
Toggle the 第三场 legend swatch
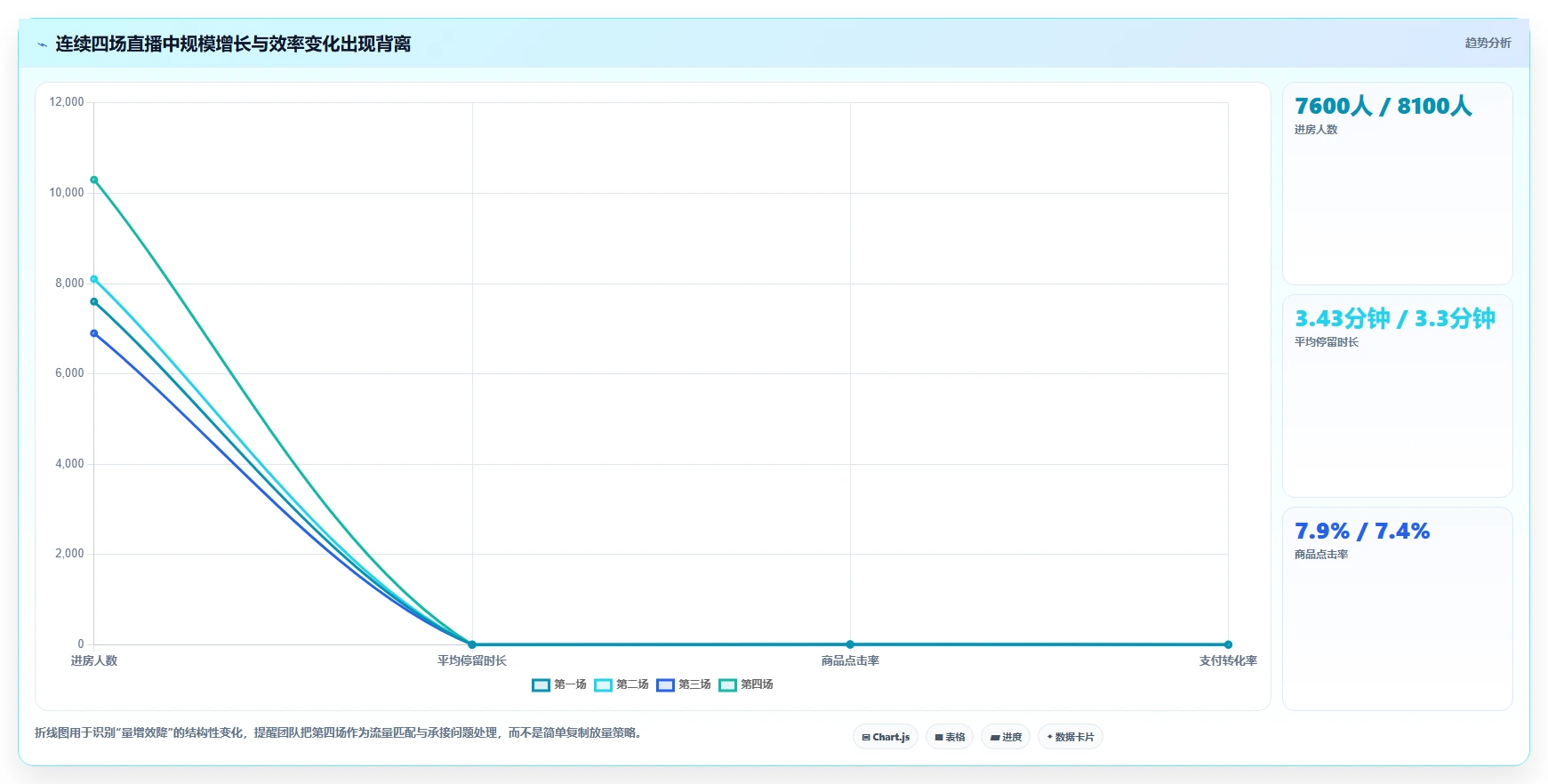[x=665, y=684]
